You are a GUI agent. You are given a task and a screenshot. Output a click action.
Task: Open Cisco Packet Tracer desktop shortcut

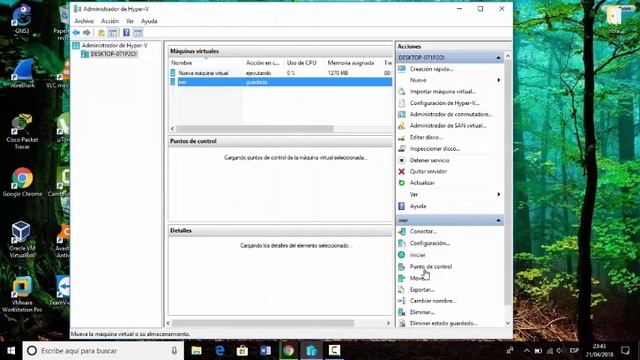[22, 131]
